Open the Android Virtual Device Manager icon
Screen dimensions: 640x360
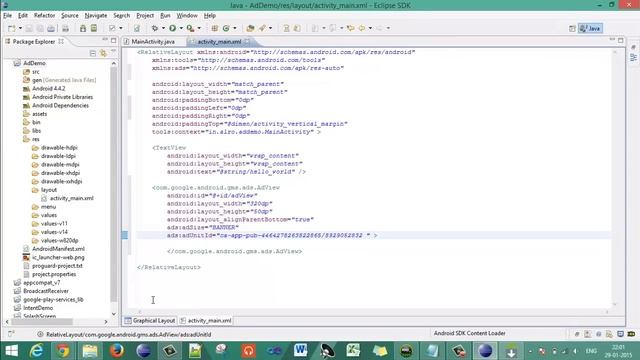coord(94,28)
